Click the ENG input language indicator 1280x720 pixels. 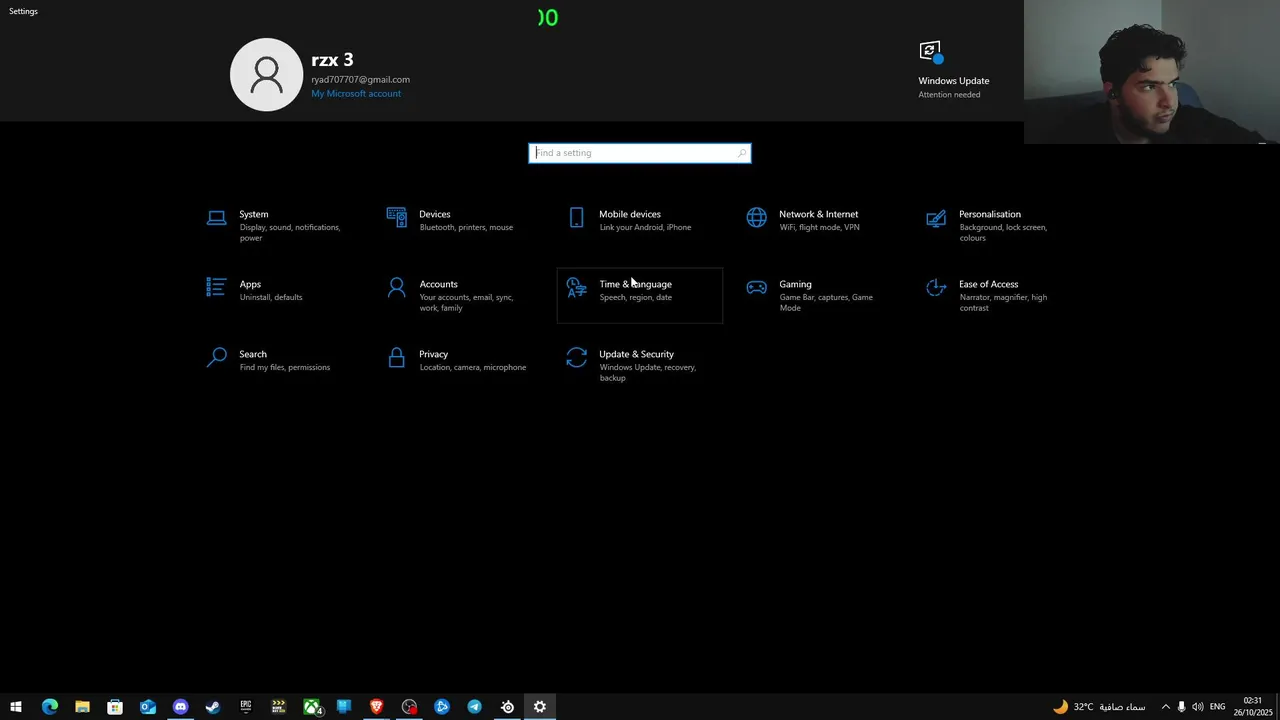click(1217, 707)
